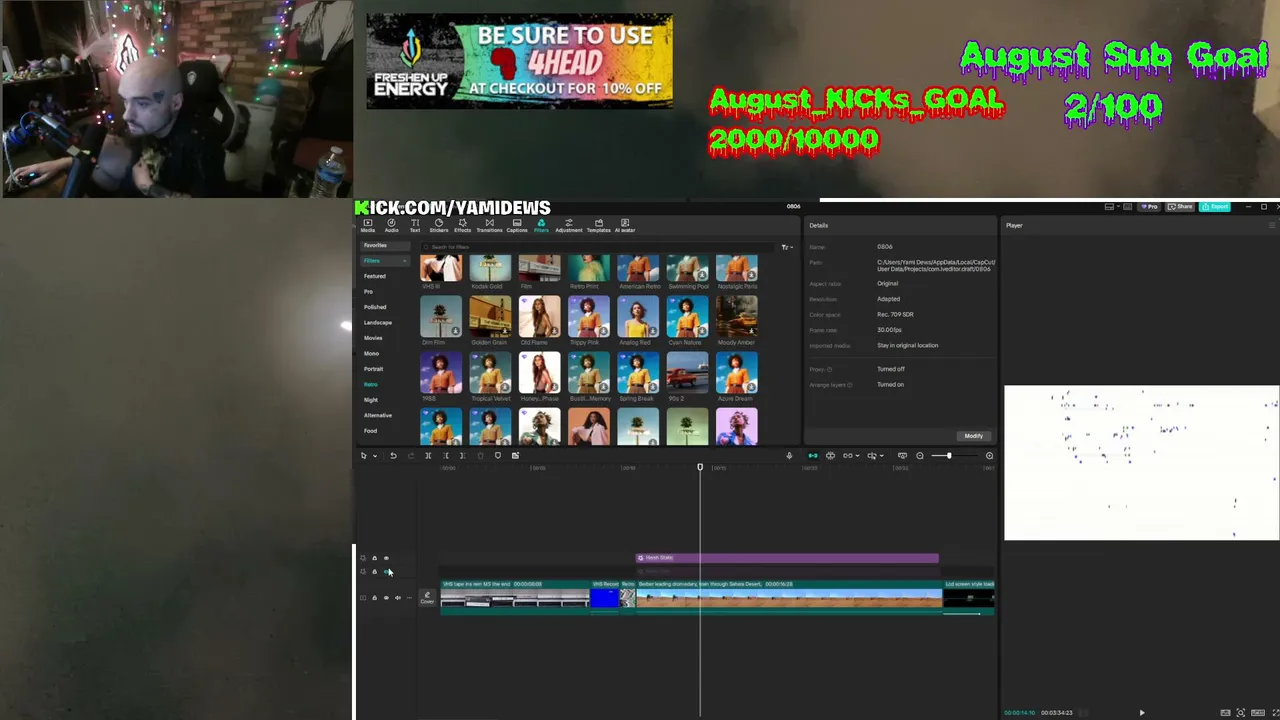Select the Pro filter category
The width and height of the screenshot is (1280, 720).
[368, 292]
